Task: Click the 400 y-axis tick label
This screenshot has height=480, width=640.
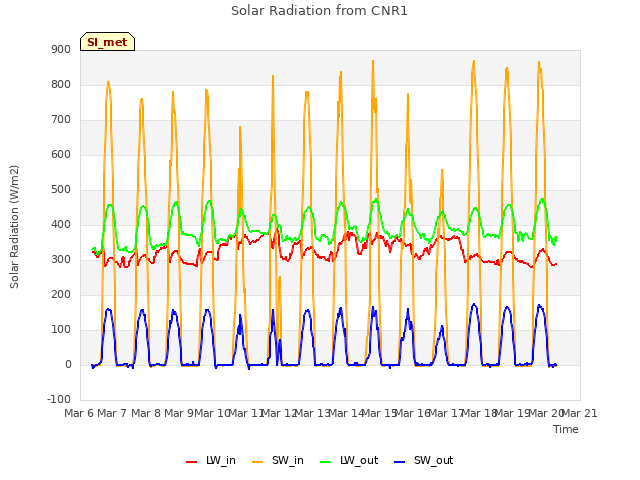Action: click(61, 224)
